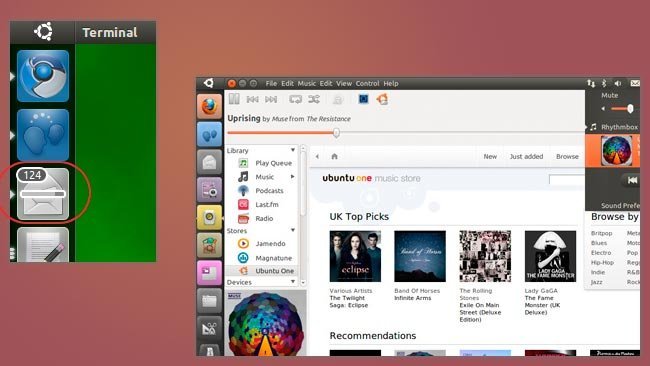Toggle the blue visualization toolbar button
This screenshot has width=650, height=366.
click(x=364, y=99)
